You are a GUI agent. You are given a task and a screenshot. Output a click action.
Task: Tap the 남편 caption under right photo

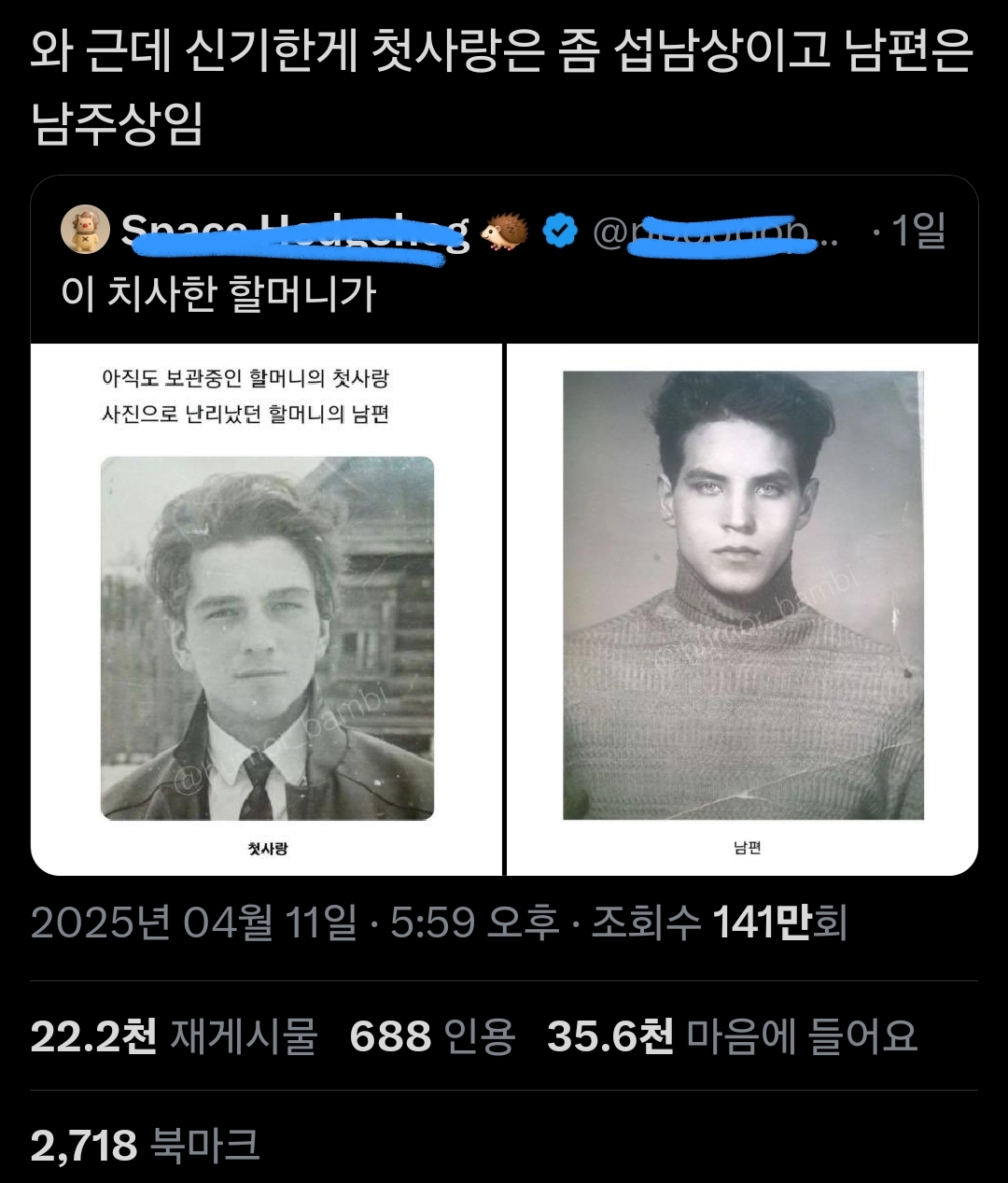748,848
